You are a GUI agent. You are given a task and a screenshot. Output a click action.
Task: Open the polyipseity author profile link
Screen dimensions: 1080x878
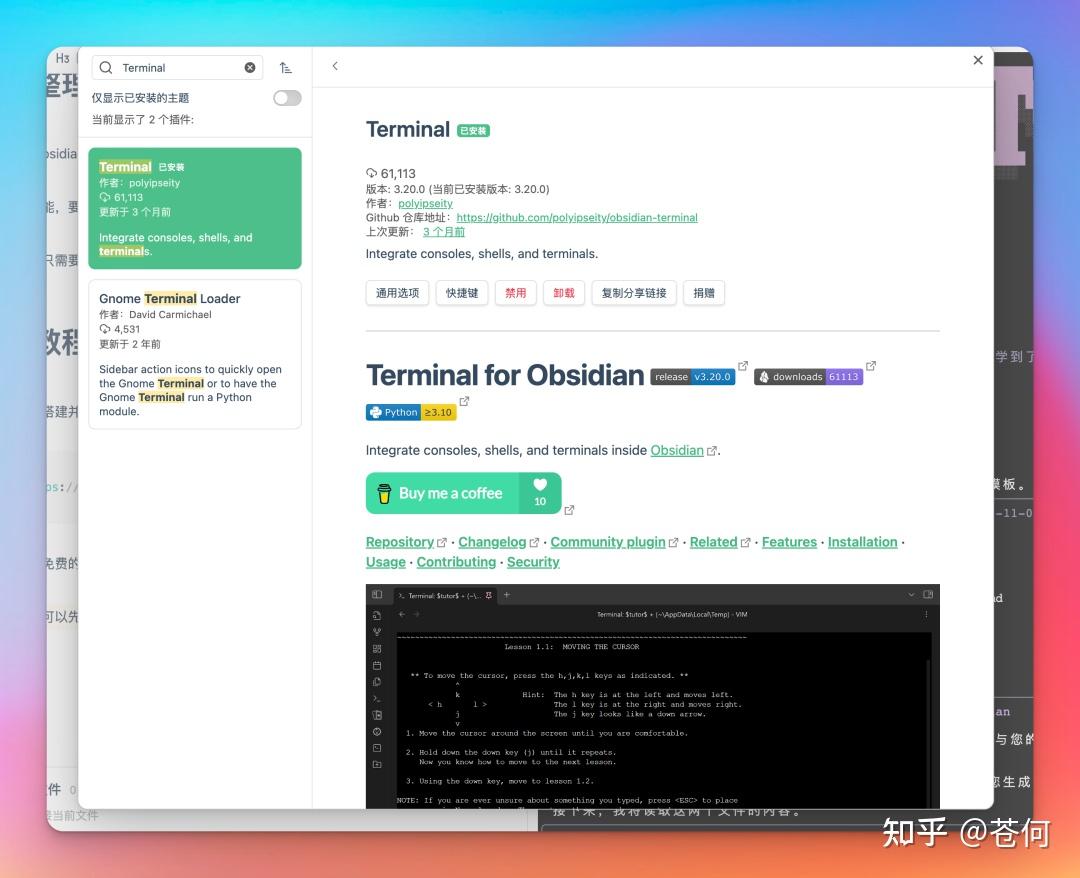click(x=424, y=203)
